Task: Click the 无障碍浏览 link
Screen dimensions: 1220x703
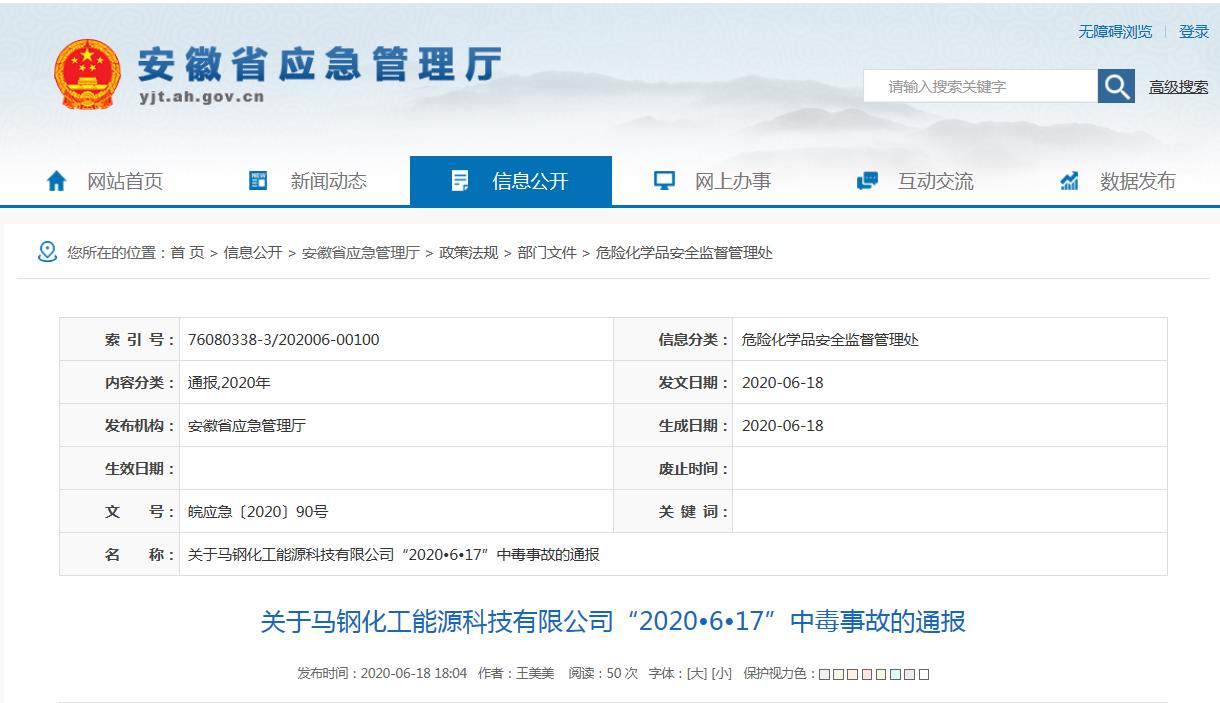Action: (1115, 32)
